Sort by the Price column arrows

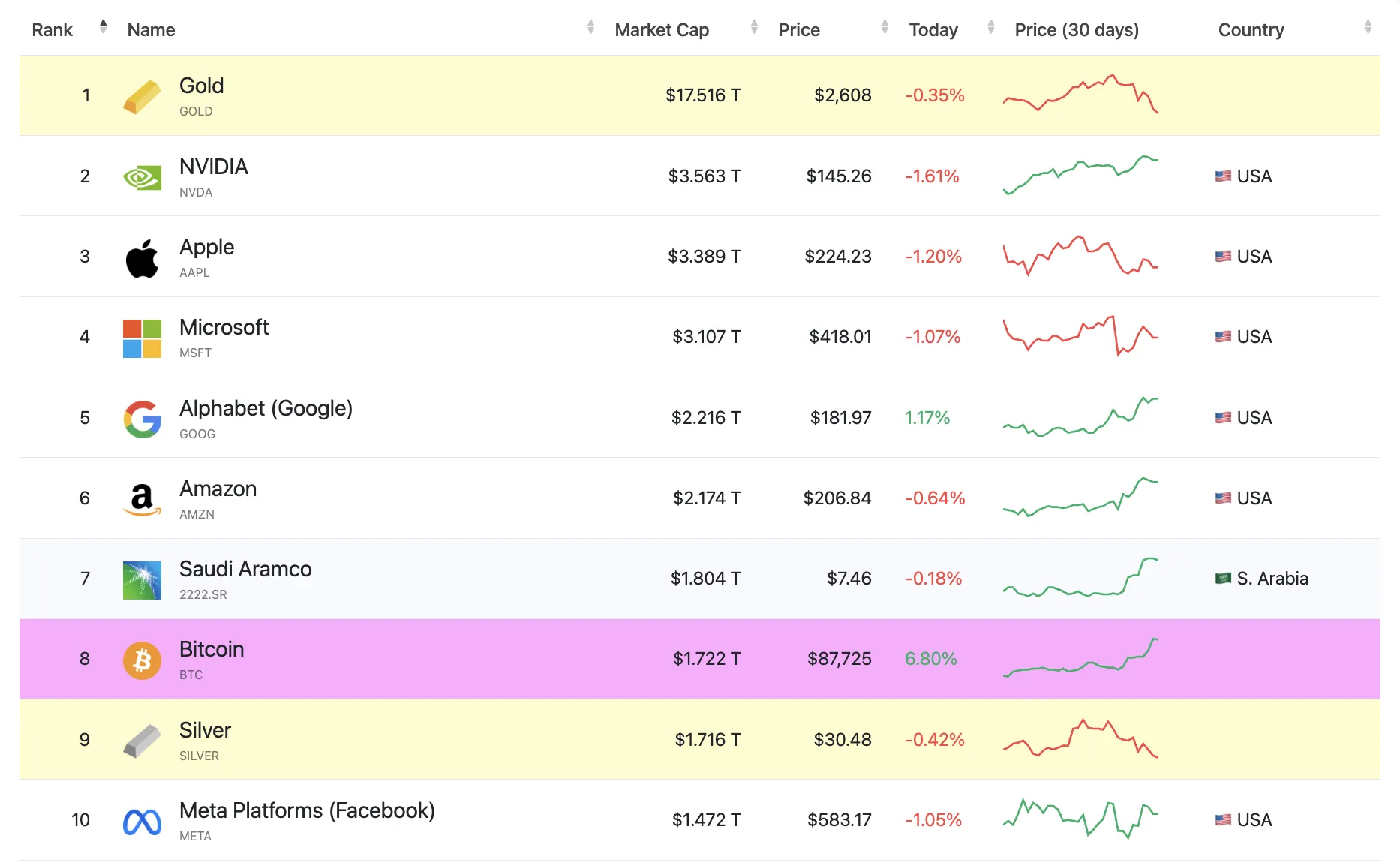(885, 27)
